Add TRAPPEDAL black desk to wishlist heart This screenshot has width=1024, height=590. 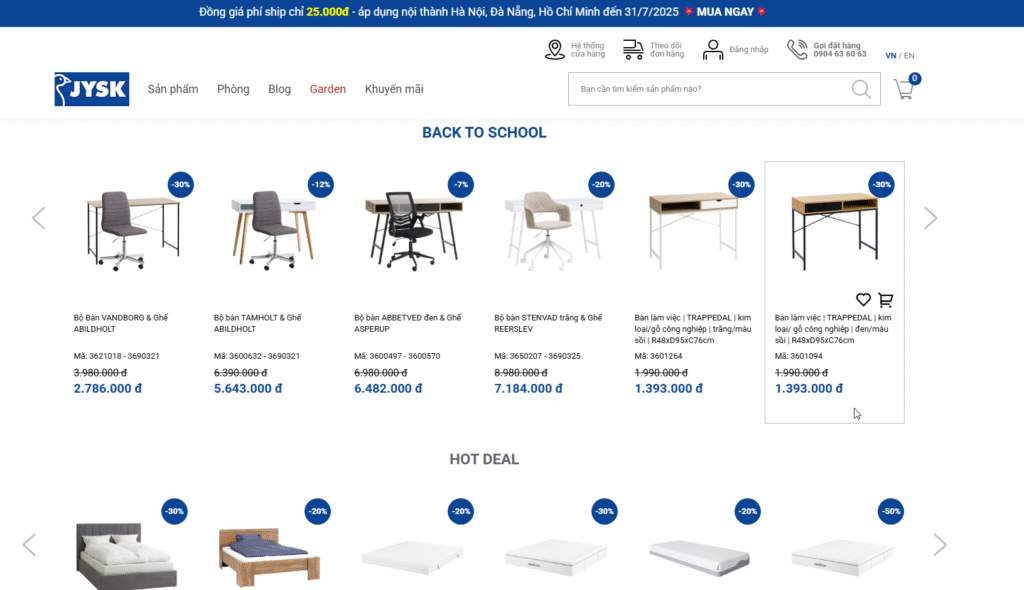click(x=863, y=300)
